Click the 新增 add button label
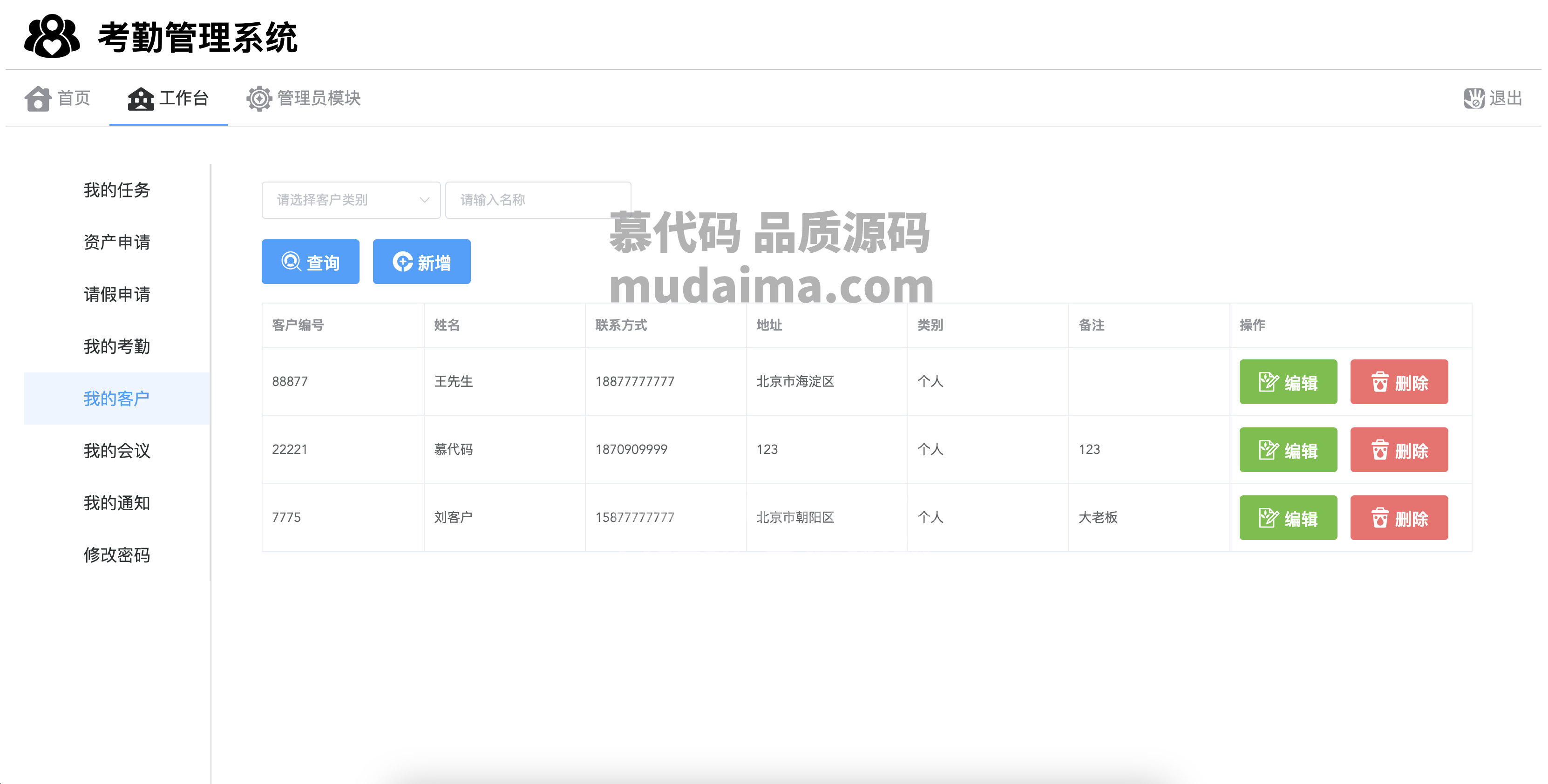Image resolution: width=1548 pixels, height=784 pixels. click(x=434, y=263)
